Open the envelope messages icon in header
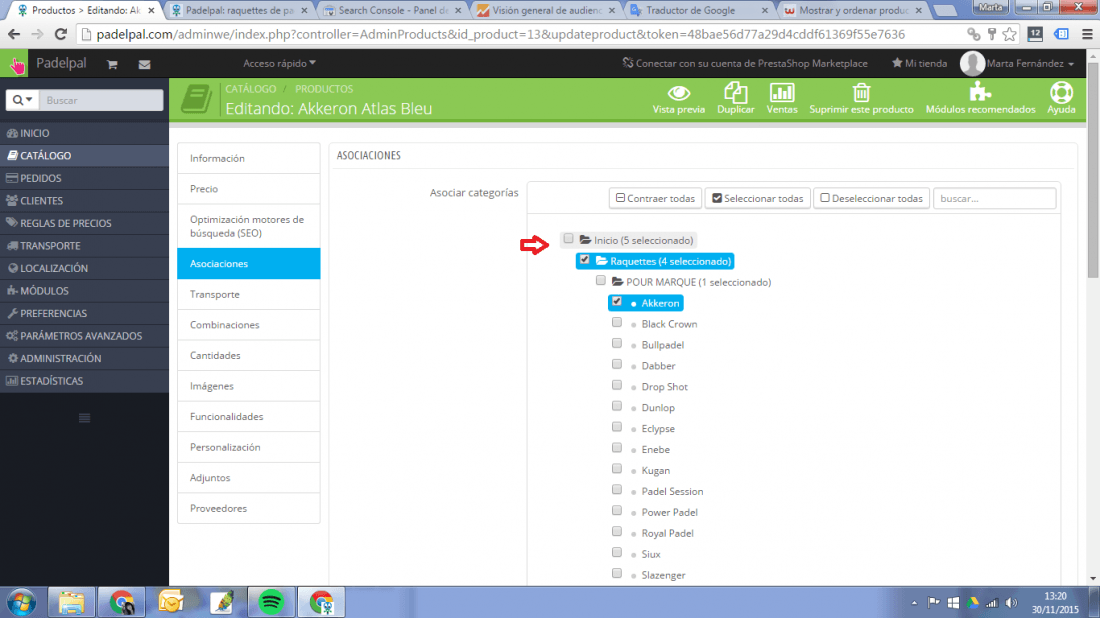Screen dimensions: 1100x618 pos(145,65)
